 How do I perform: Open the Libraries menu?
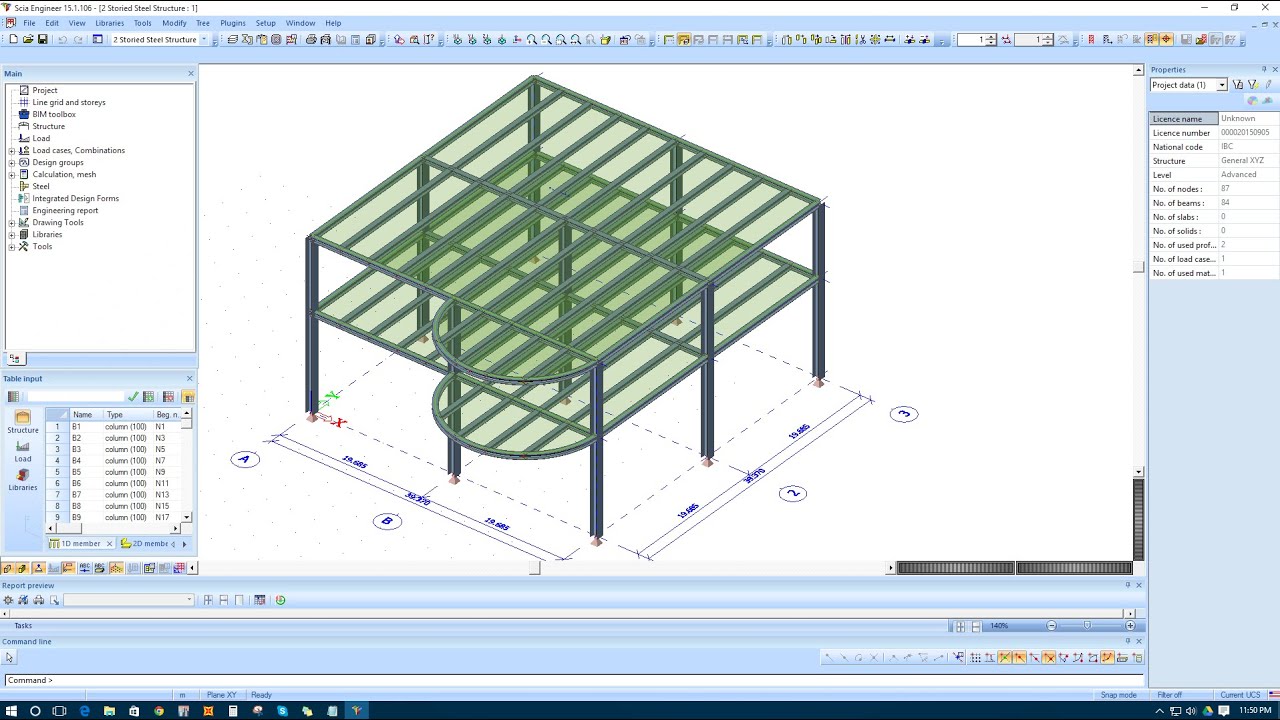click(x=109, y=22)
